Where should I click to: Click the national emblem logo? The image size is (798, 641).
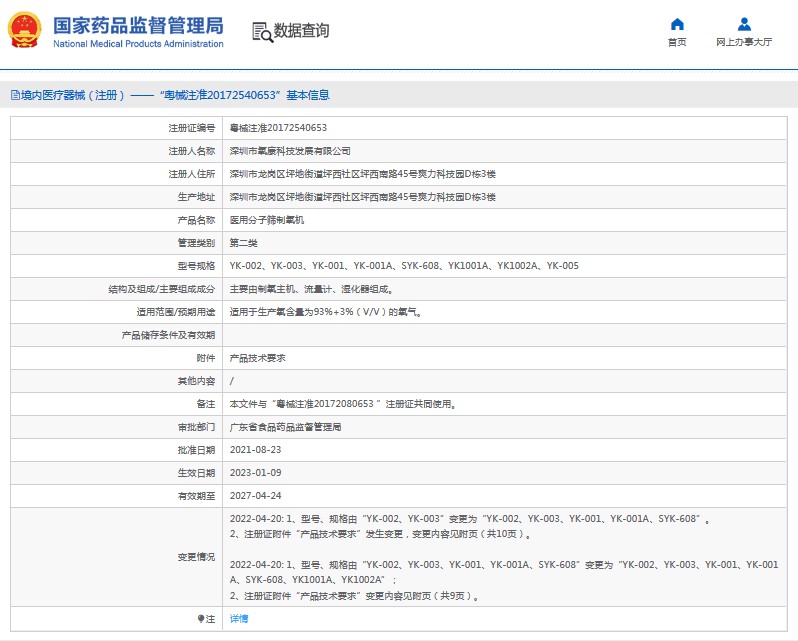[24, 30]
